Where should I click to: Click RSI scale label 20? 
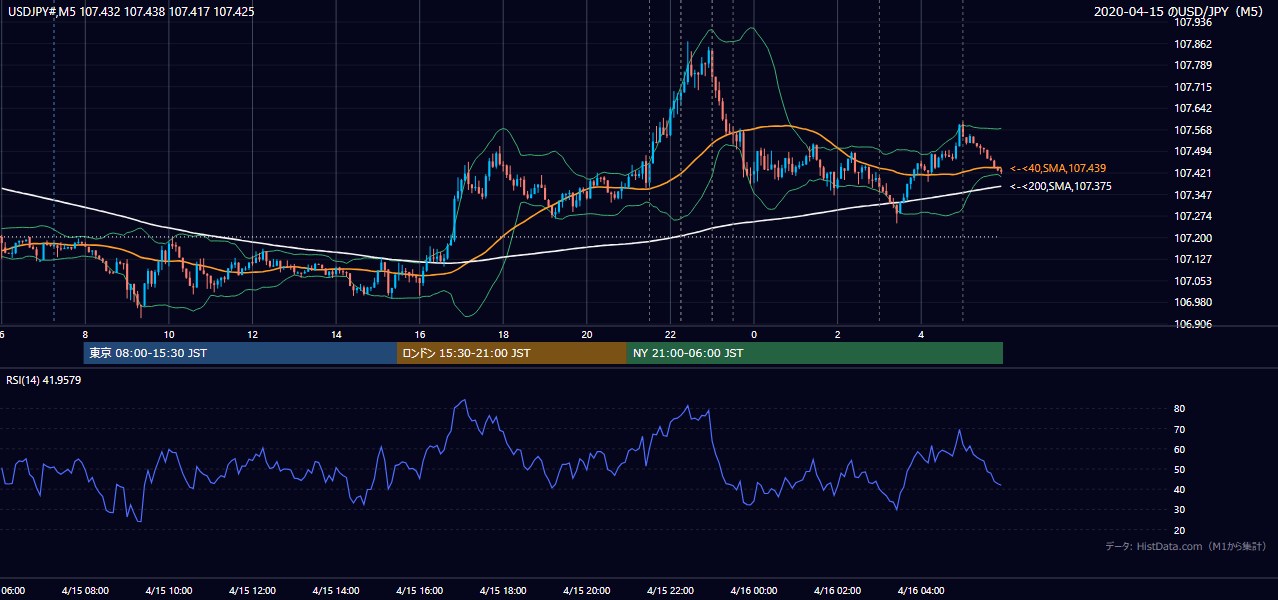1180,530
